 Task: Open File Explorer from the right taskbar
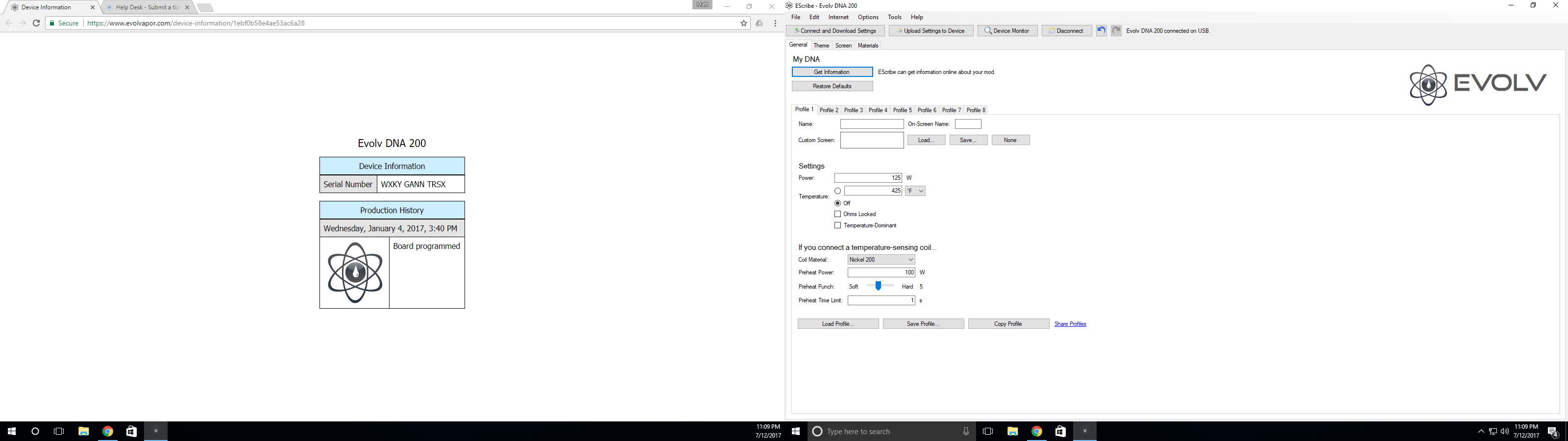click(x=1012, y=431)
